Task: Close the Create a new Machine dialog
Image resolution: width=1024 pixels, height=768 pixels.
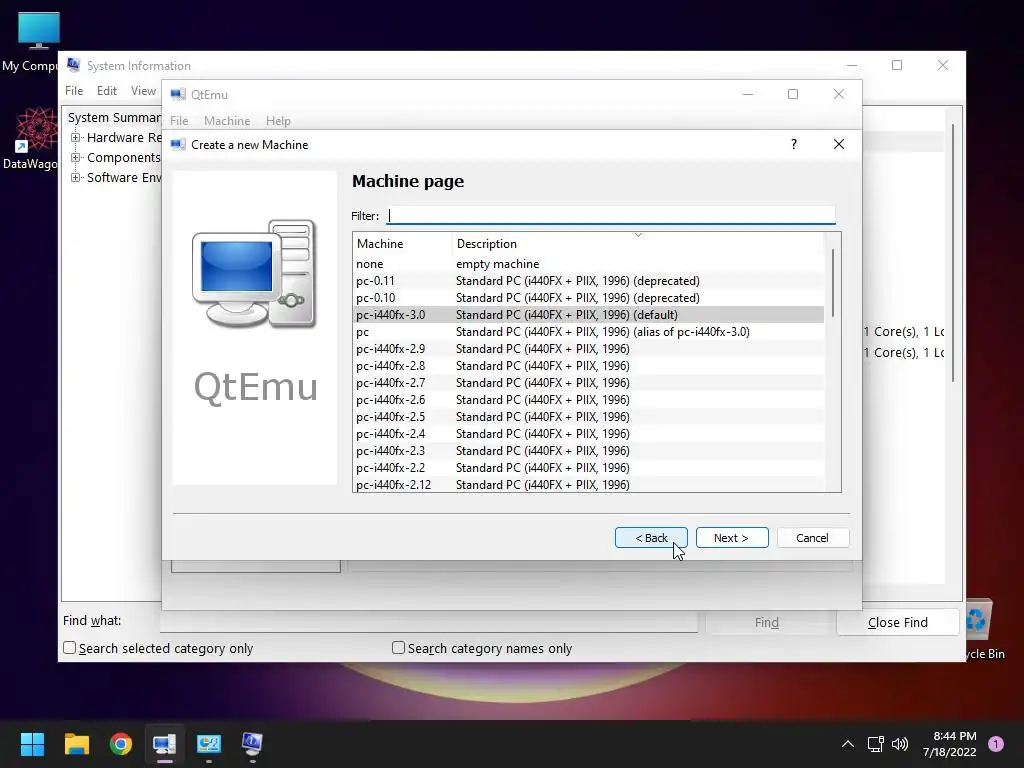Action: (839, 144)
